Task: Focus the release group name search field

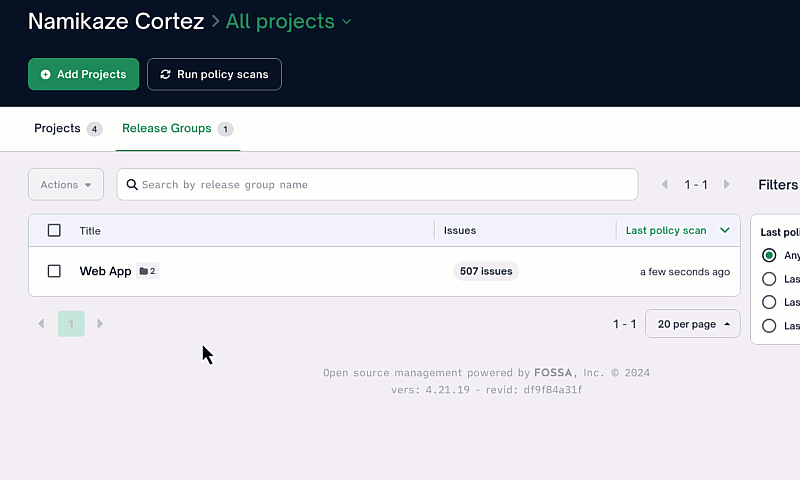Action: pos(385,185)
